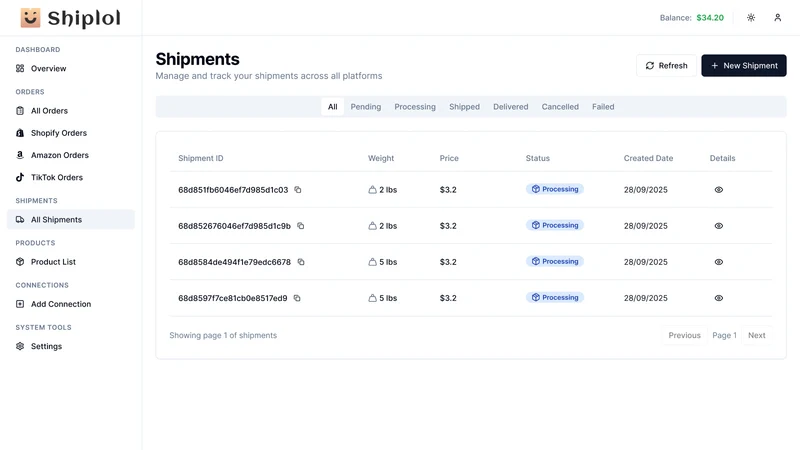The image size is (800, 450).
Task: Switch to the Shipped tab
Action: (x=464, y=107)
